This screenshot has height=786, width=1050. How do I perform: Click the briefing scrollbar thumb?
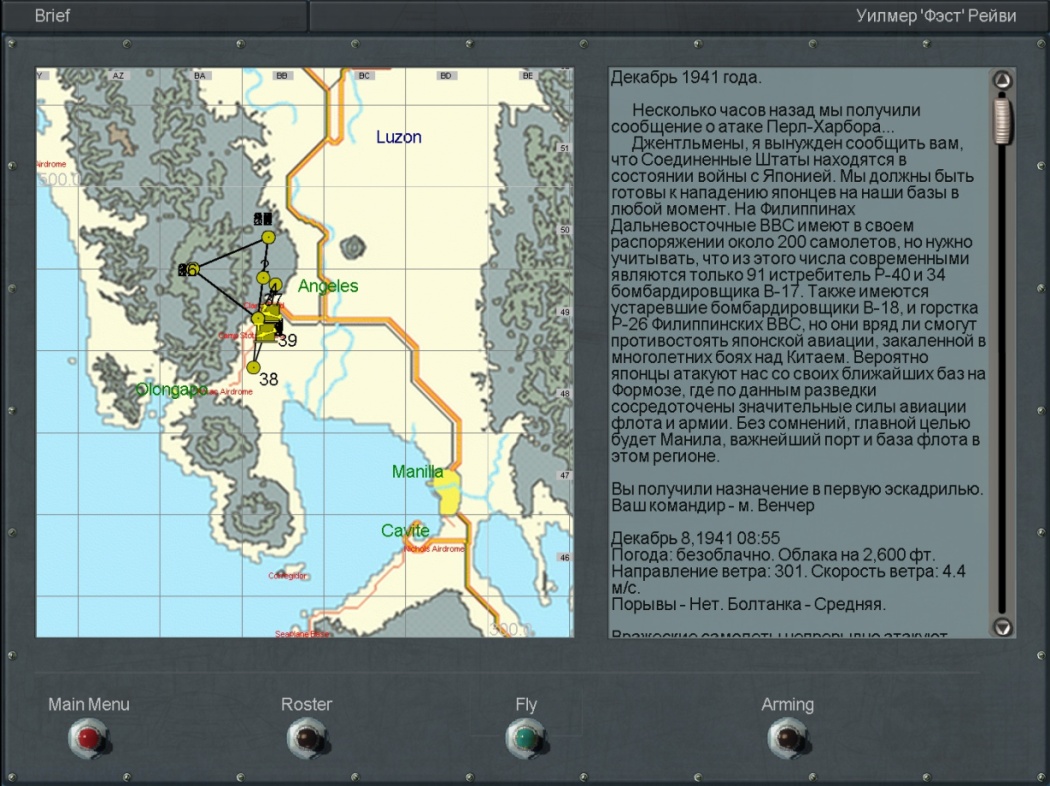point(1002,119)
